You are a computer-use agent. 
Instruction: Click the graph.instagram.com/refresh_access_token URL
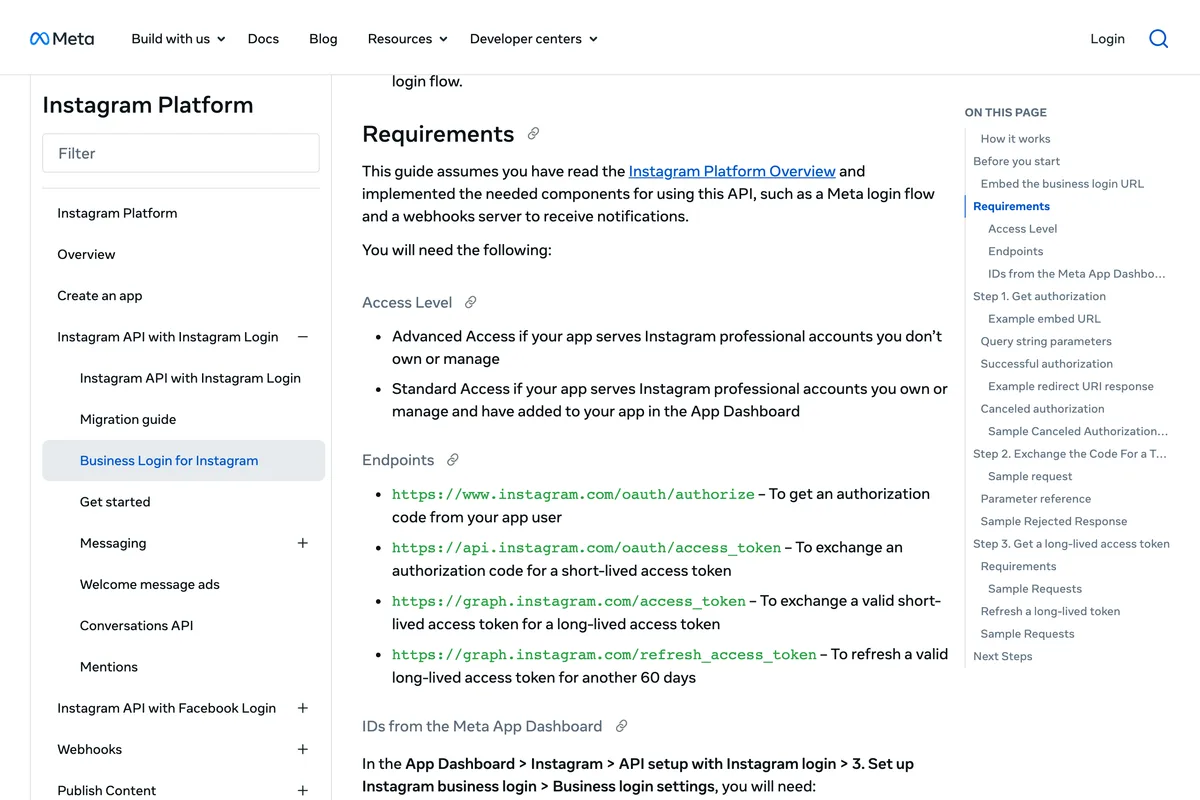pyautogui.click(x=604, y=655)
